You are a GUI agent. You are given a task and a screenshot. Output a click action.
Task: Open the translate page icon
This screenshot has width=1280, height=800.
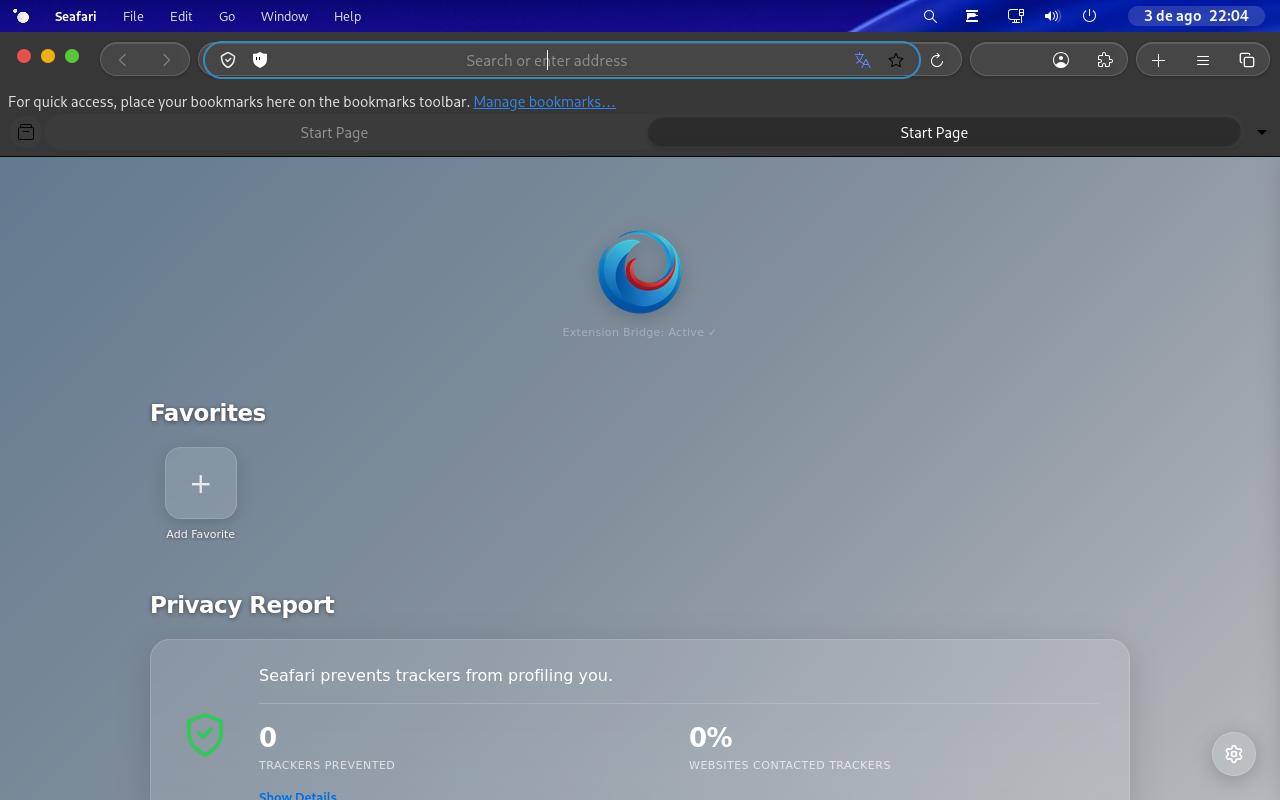(x=863, y=60)
